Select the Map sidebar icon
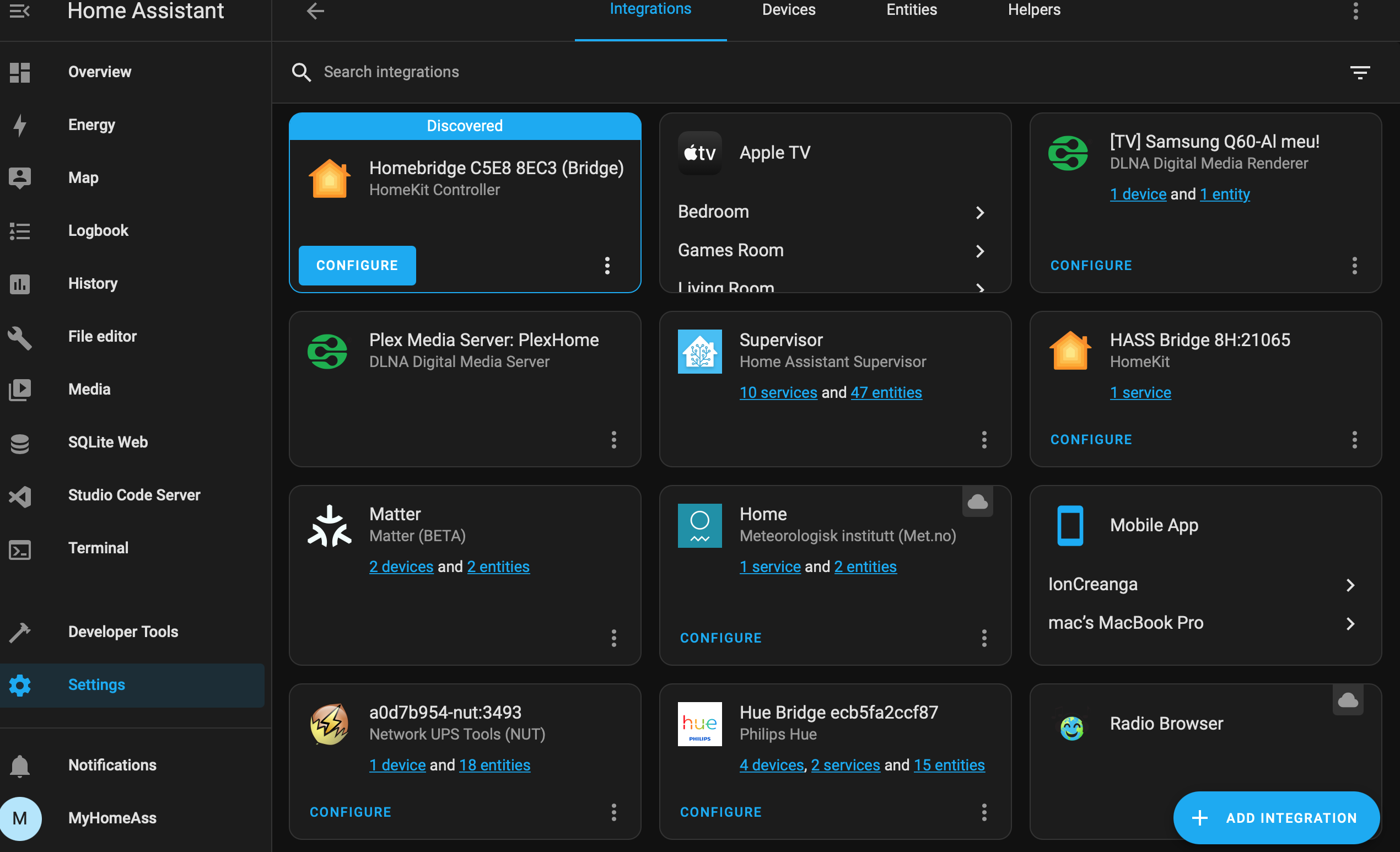Viewport: 1400px width, 852px height. (x=20, y=177)
